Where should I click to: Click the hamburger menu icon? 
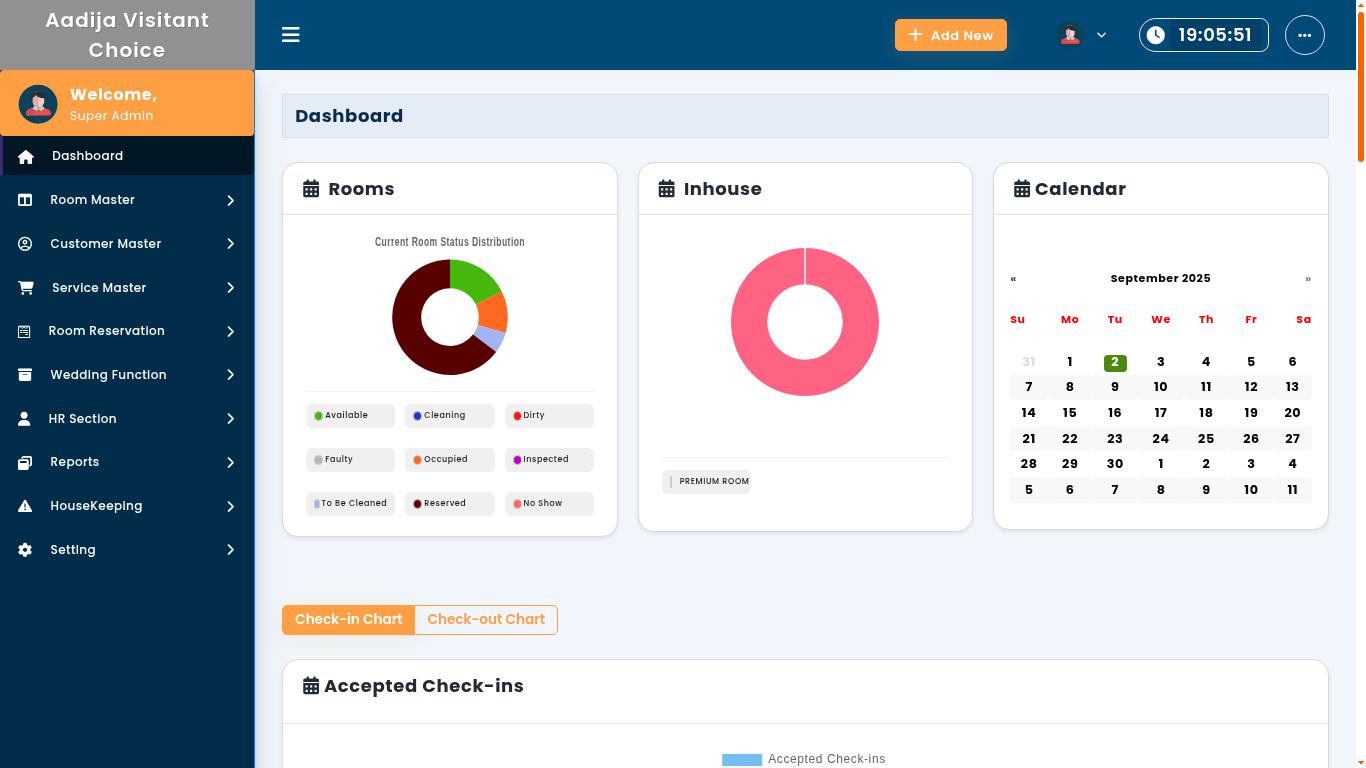coord(291,35)
